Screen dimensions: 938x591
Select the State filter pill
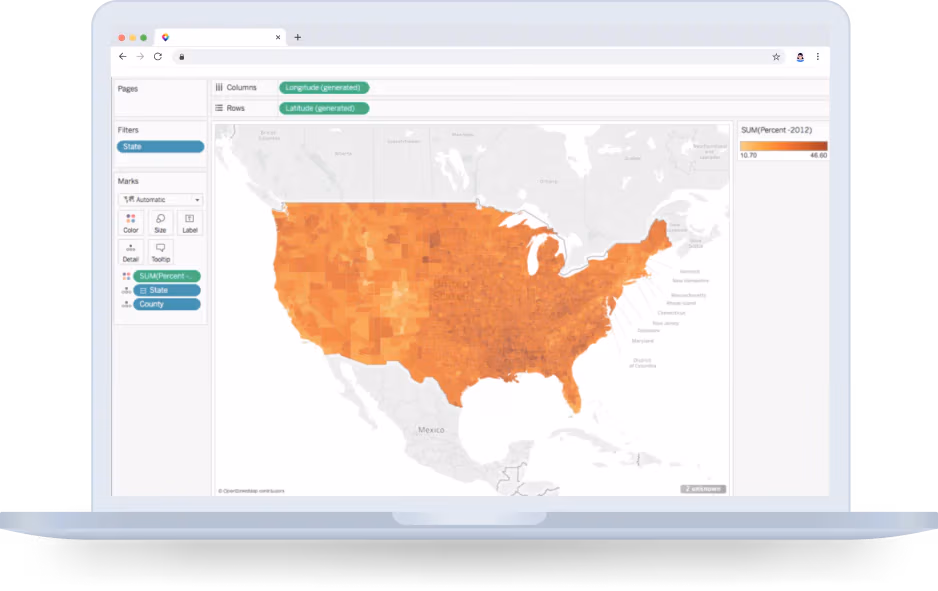point(160,147)
